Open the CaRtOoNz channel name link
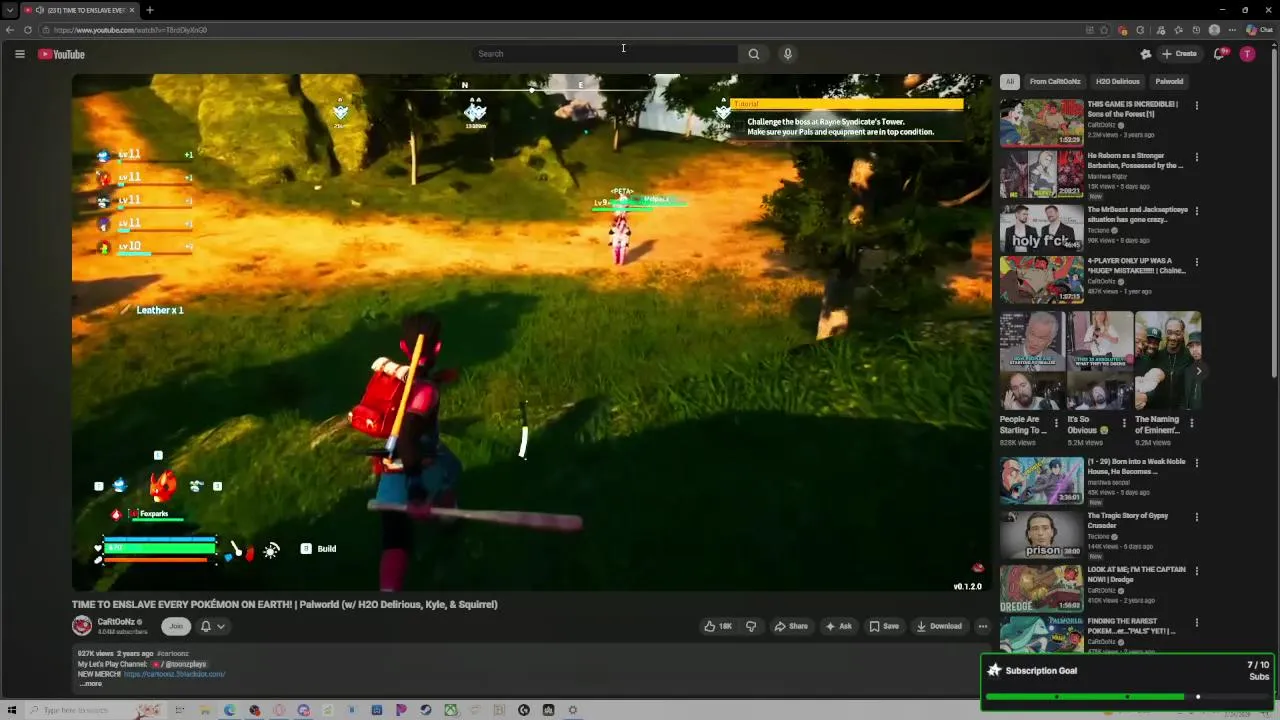 [x=116, y=622]
